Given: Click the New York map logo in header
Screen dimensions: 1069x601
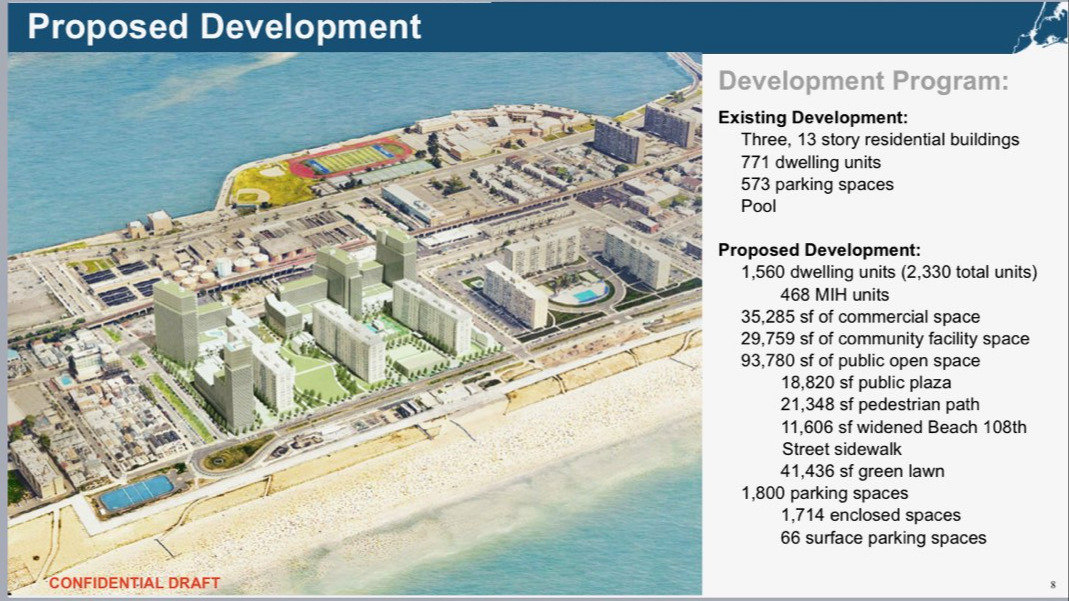Looking at the screenshot, I should point(1037,27).
